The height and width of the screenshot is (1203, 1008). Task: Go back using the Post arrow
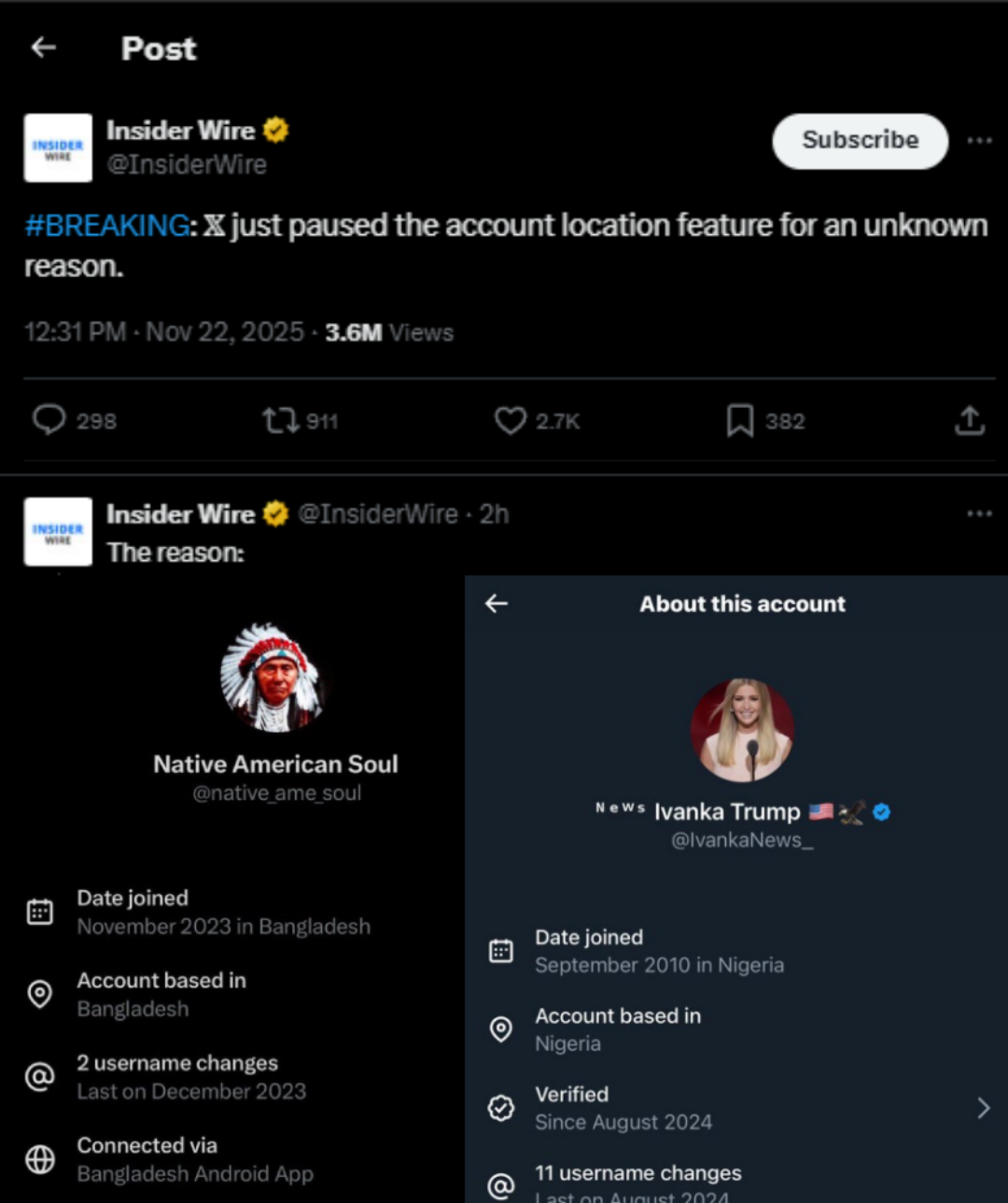point(44,48)
